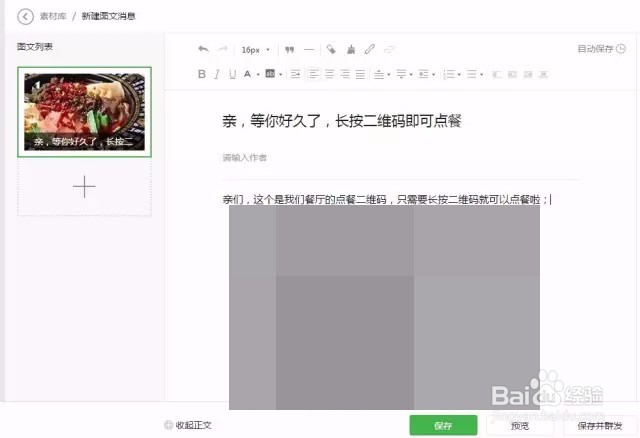640x438 pixels.
Task: Apply text background color highlight
Action: coord(270,73)
